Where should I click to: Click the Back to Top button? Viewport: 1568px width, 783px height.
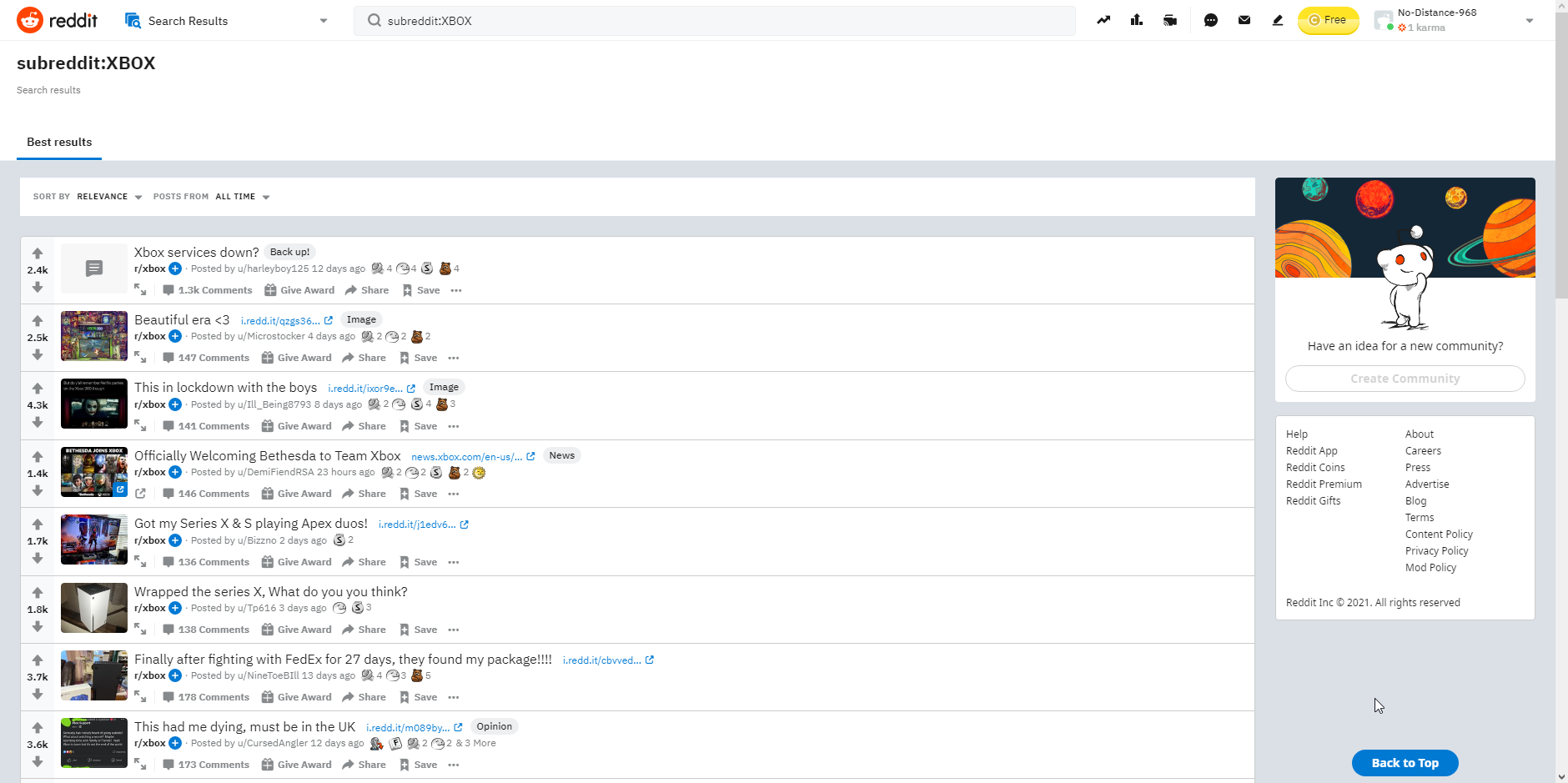[x=1405, y=763]
